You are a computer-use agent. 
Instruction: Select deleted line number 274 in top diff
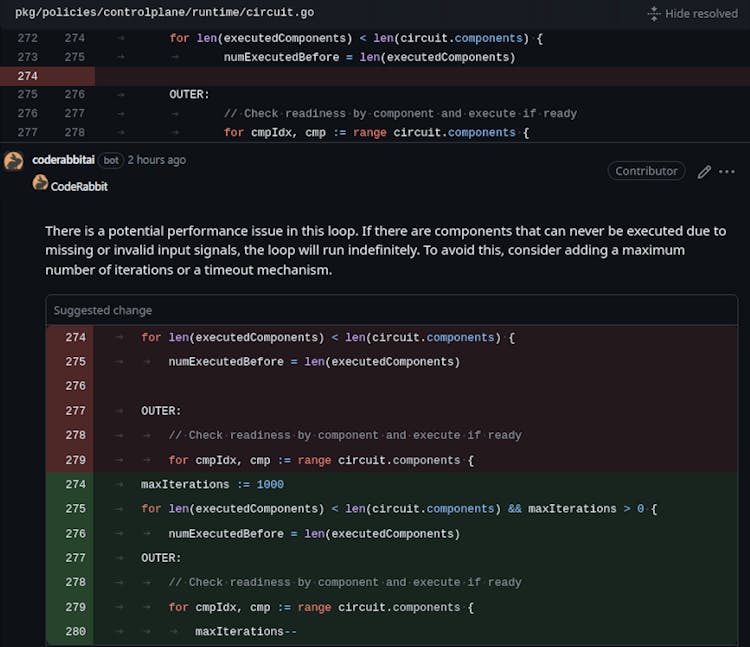coord(27,76)
